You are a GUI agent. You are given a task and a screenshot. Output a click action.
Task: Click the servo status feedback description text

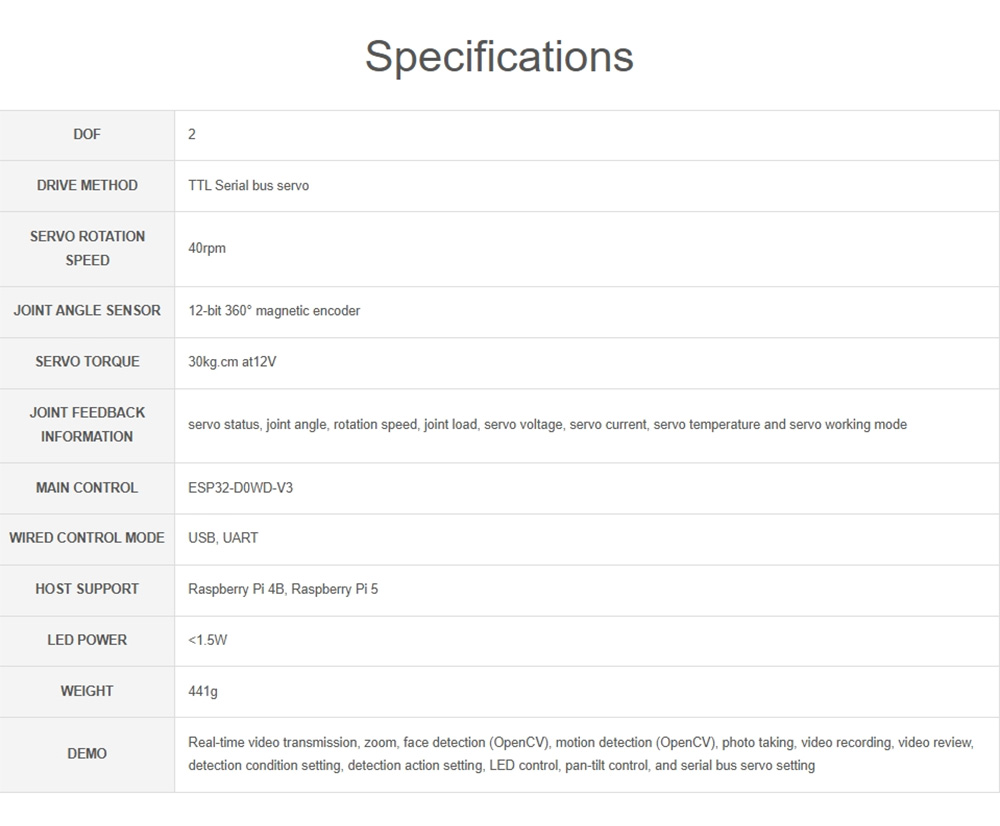[x=547, y=425]
